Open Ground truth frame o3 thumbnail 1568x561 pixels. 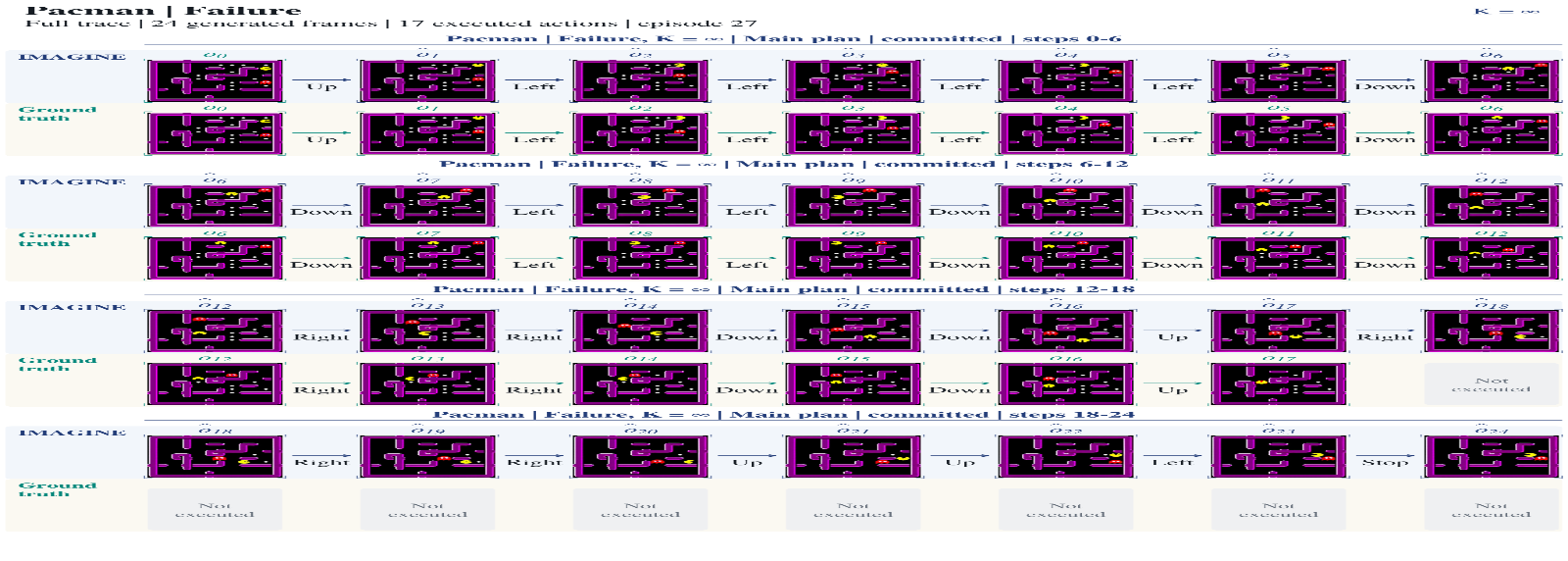854,133
